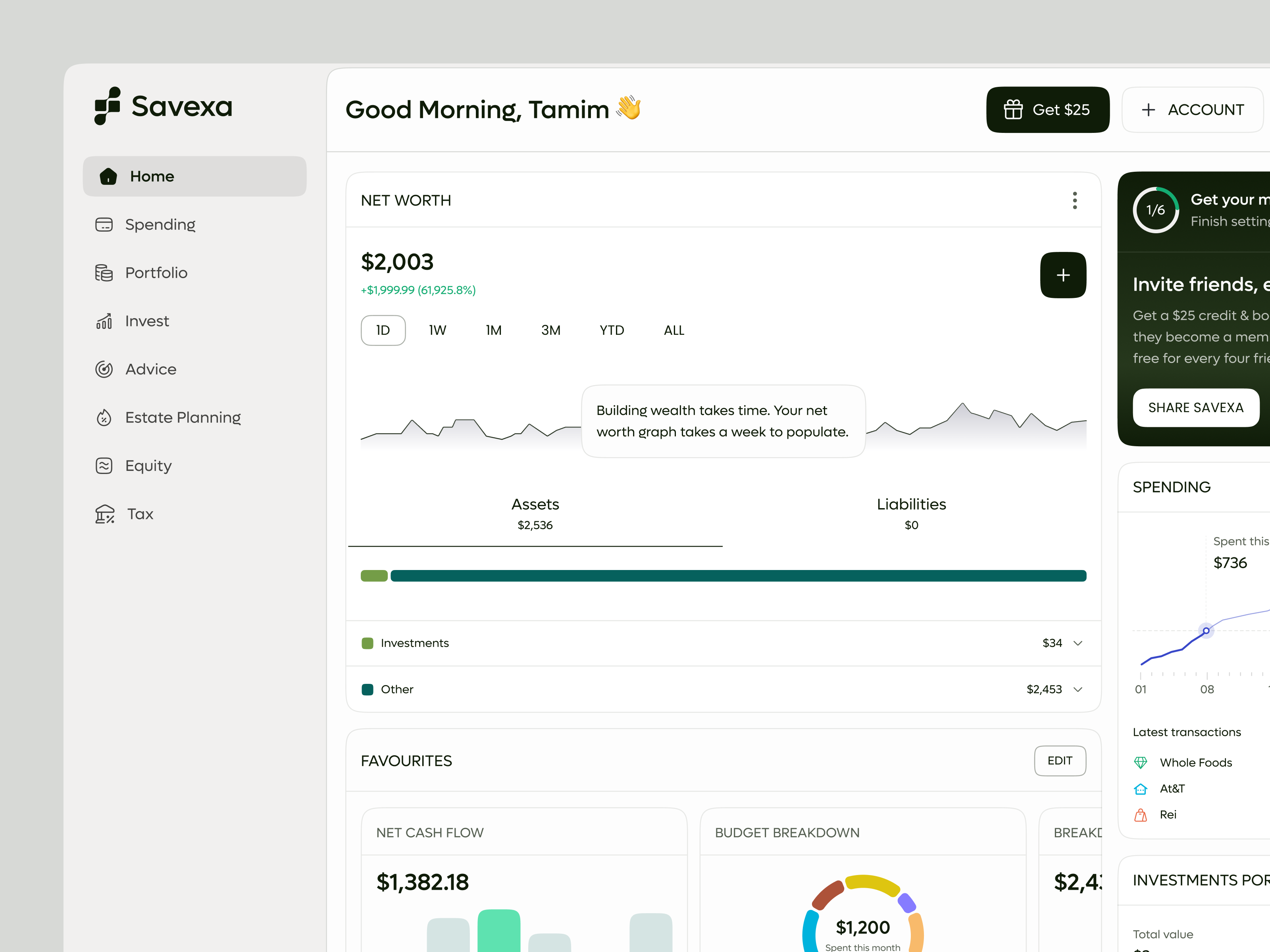Click the SHARE SAVEXA button

1197,407
